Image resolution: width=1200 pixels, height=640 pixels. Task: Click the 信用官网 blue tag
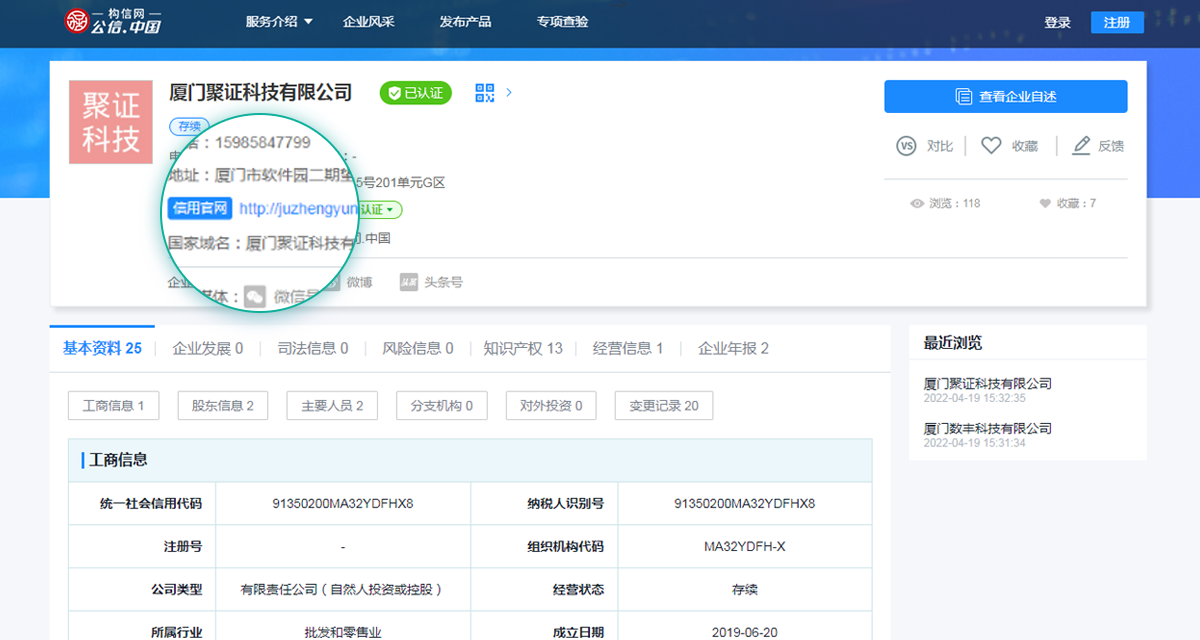pos(200,208)
